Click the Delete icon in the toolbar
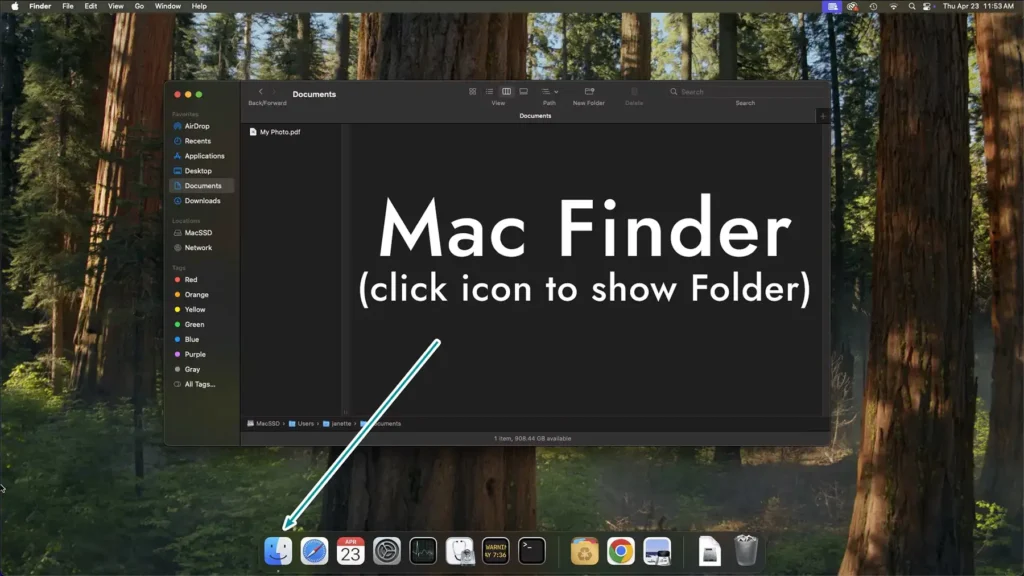The height and width of the screenshot is (576, 1024). 633,91
